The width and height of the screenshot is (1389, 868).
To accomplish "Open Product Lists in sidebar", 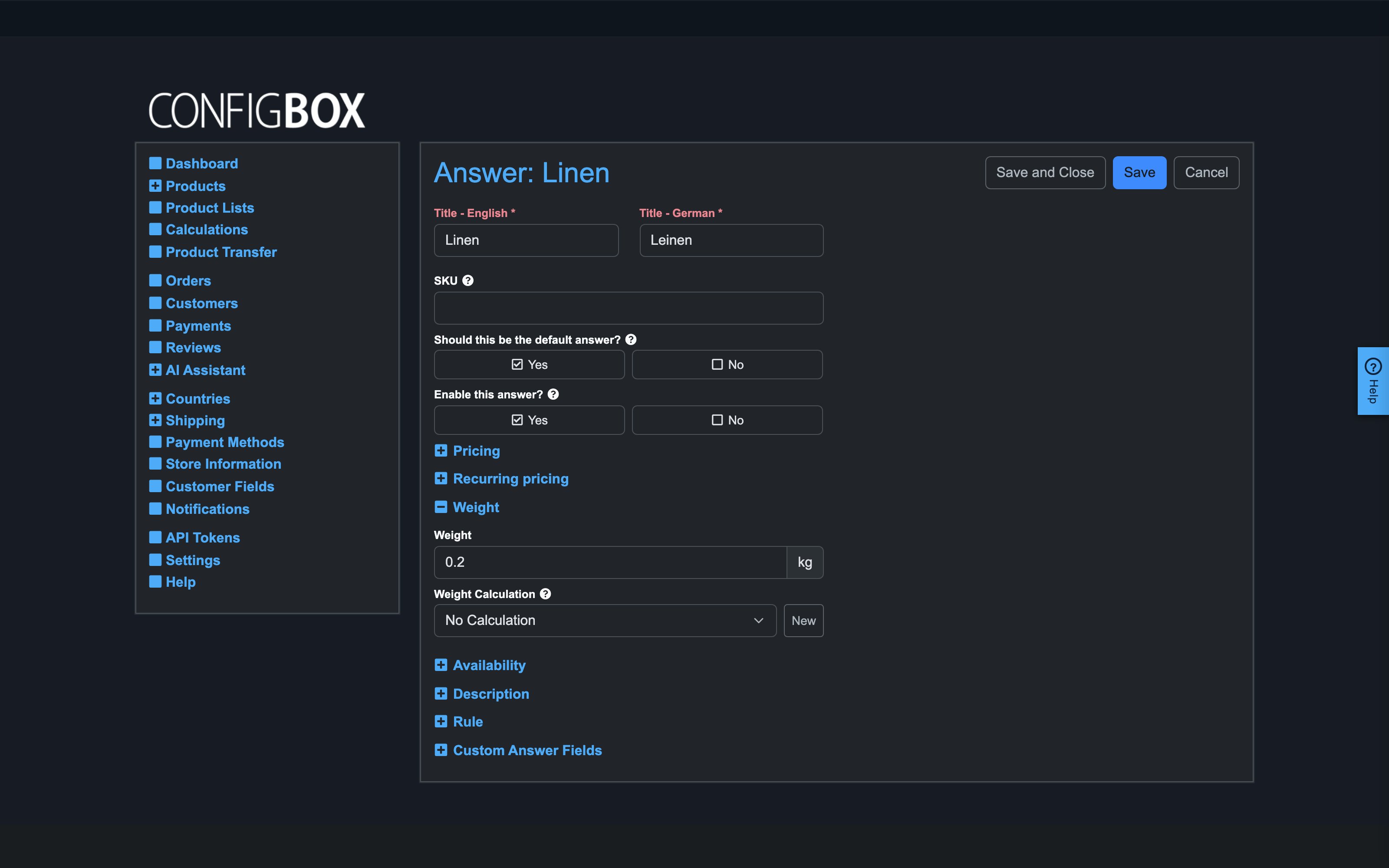I will pos(210,207).
